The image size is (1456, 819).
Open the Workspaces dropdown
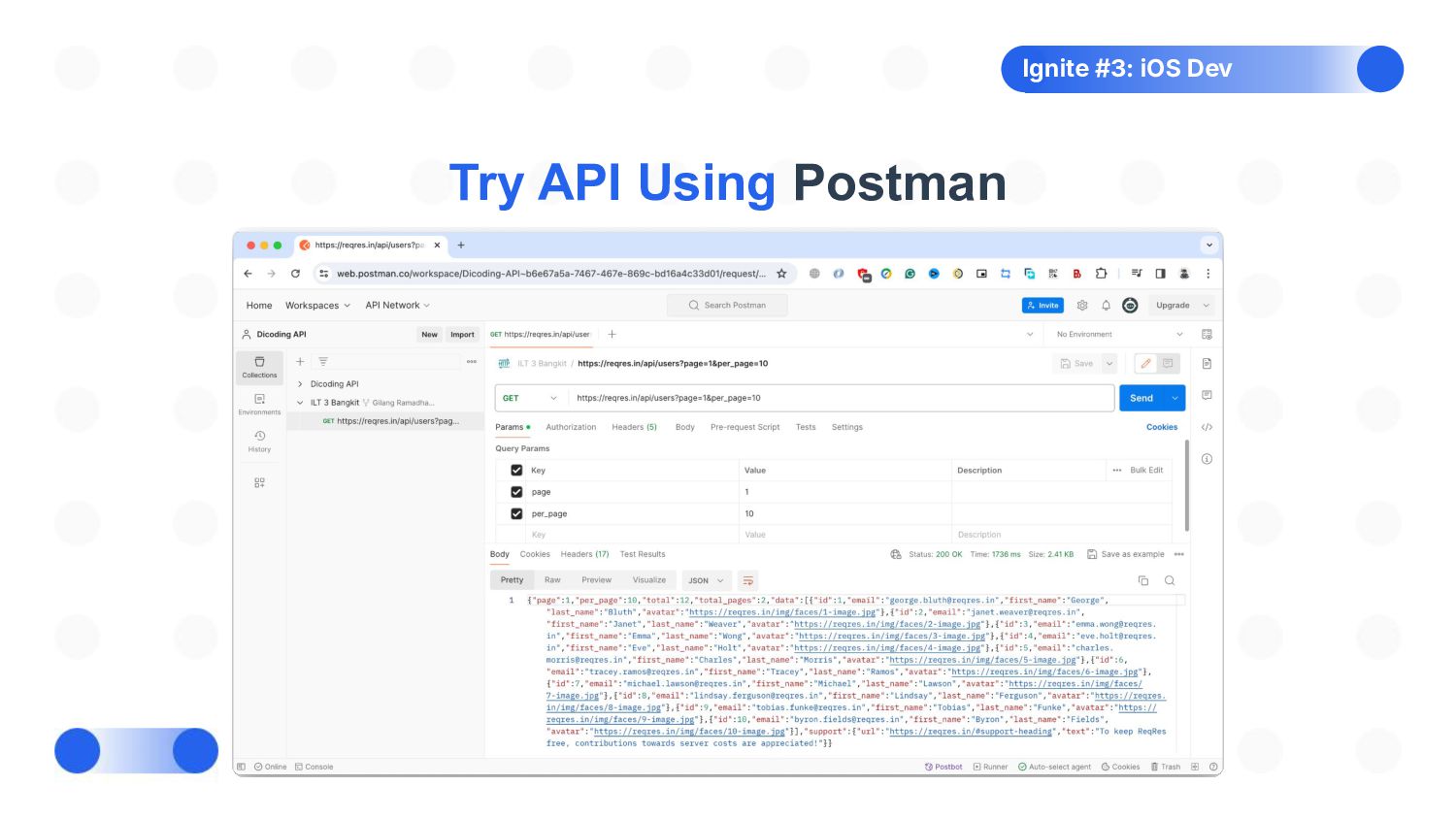pos(317,305)
